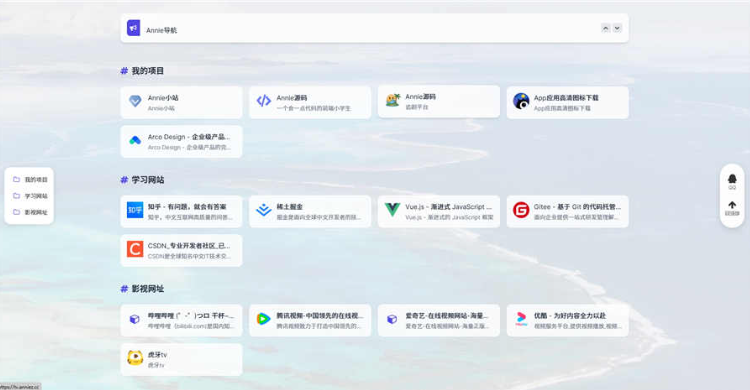Click the Vue.js green logo icon
750x390 pixels.
coord(392,210)
